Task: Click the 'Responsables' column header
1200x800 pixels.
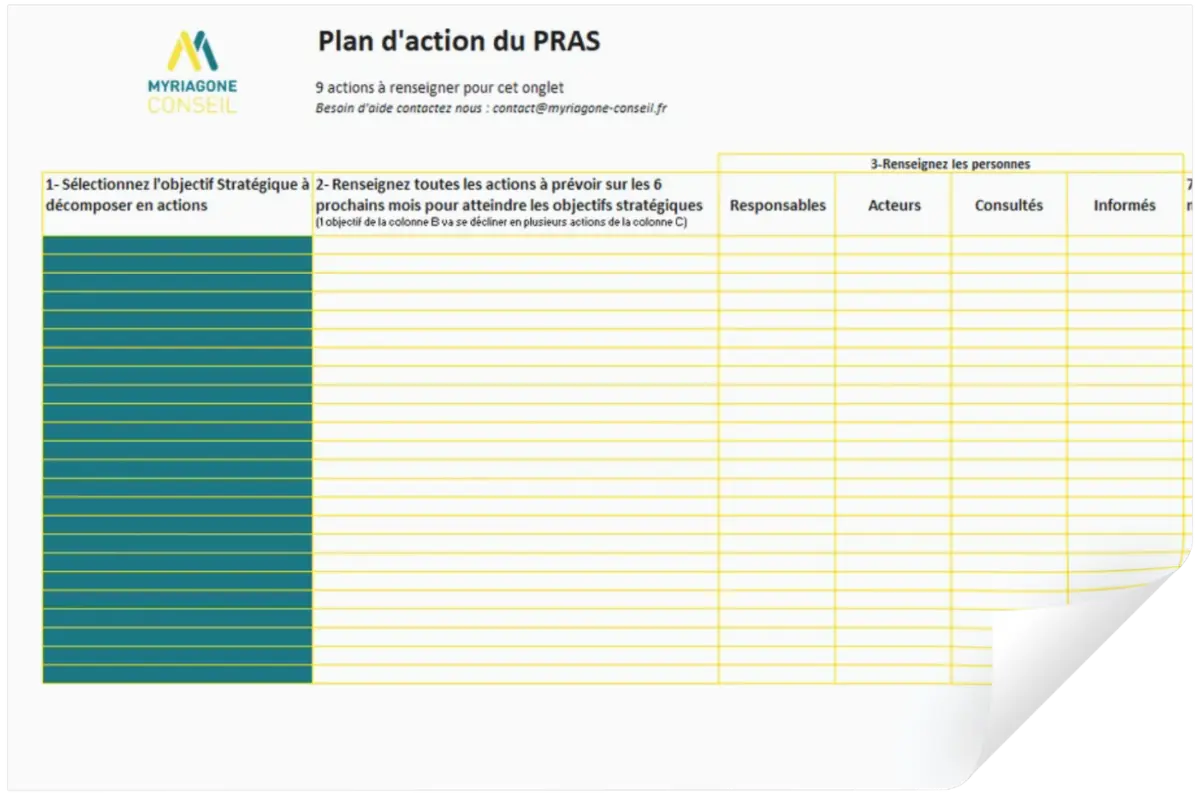Action: (777, 205)
